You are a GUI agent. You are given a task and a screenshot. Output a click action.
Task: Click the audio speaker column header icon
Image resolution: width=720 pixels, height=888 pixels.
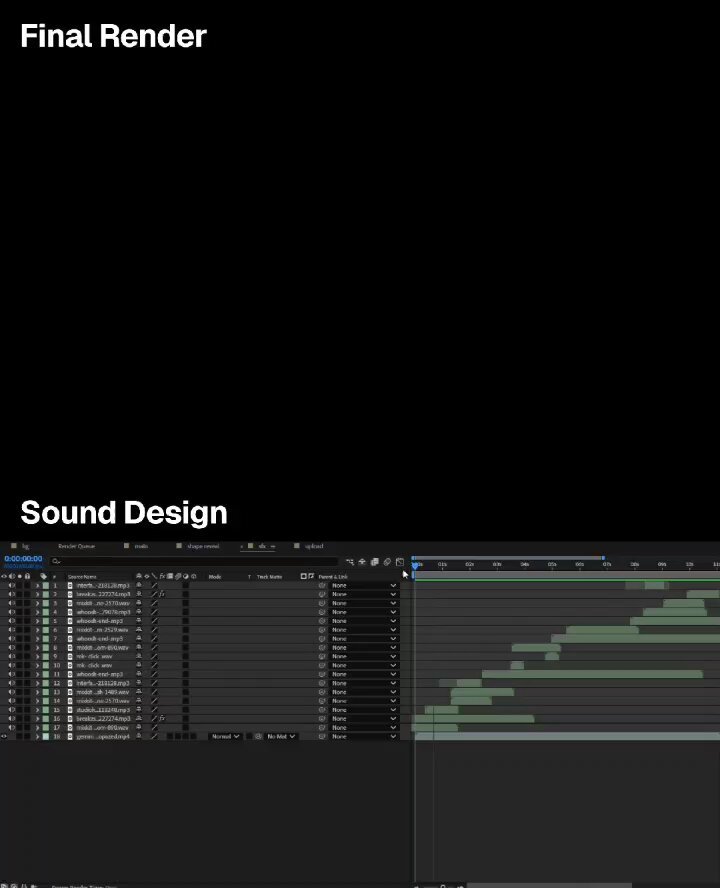tap(12, 577)
